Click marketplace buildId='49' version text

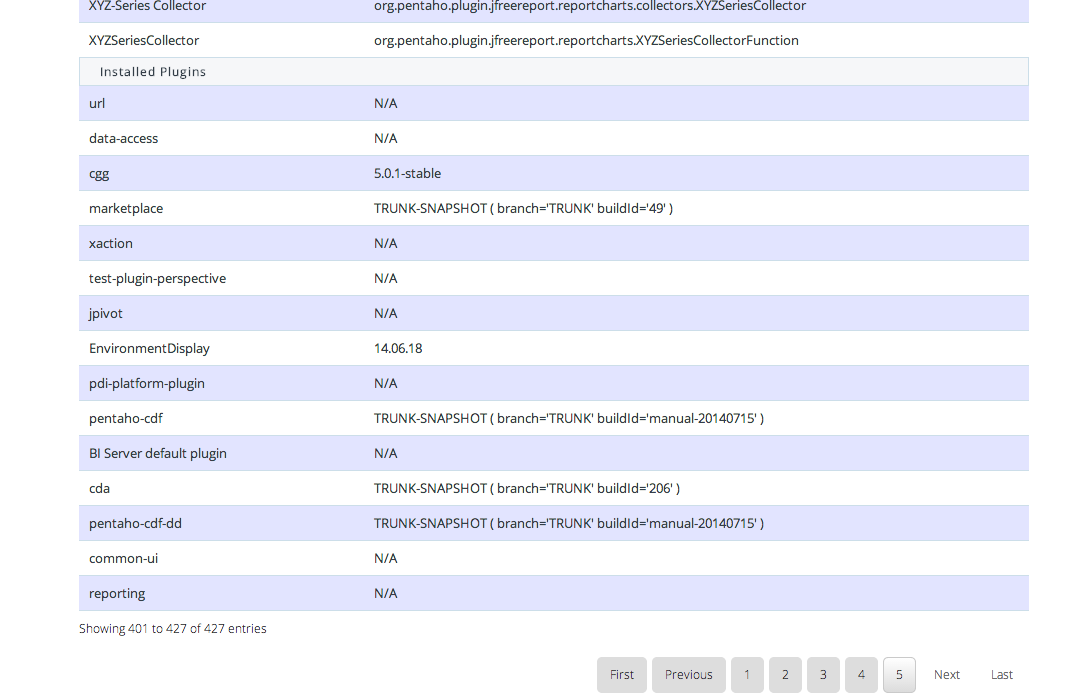click(x=523, y=208)
